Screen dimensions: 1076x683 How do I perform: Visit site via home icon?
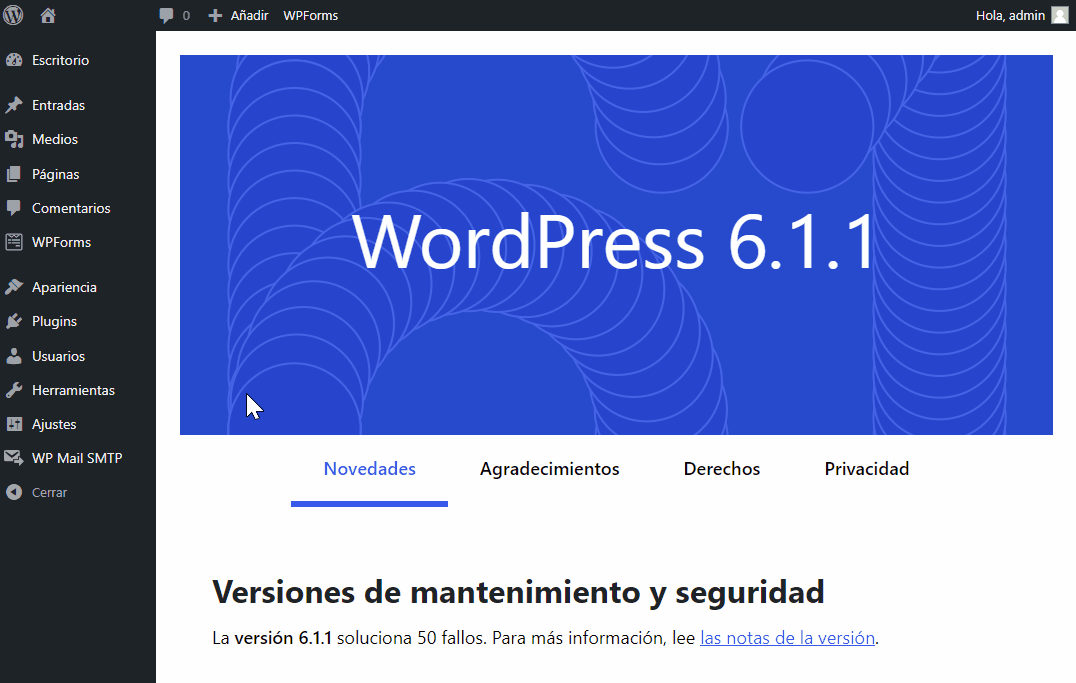[47, 15]
